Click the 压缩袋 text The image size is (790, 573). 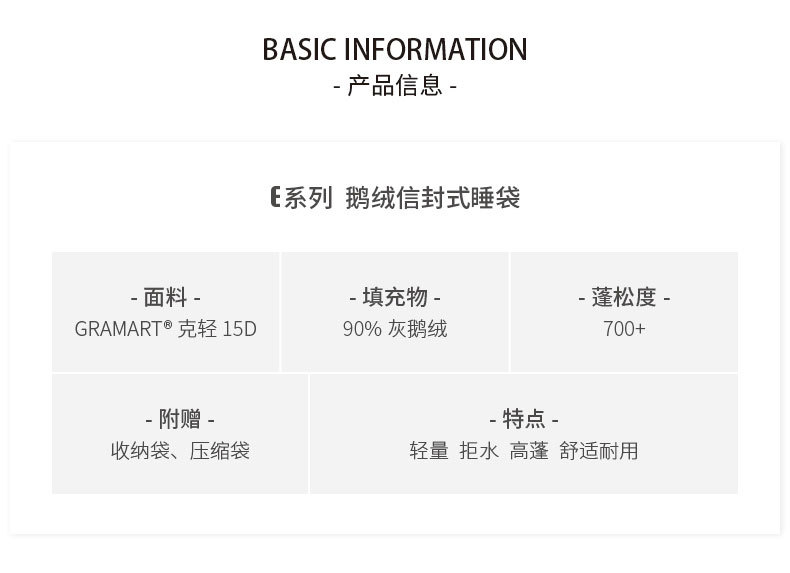pos(220,451)
